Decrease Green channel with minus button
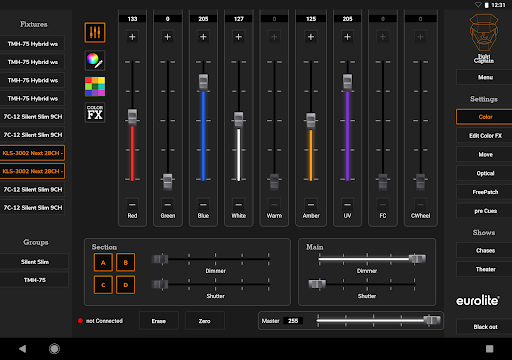Viewport: 512px width, 360px height. point(168,204)
